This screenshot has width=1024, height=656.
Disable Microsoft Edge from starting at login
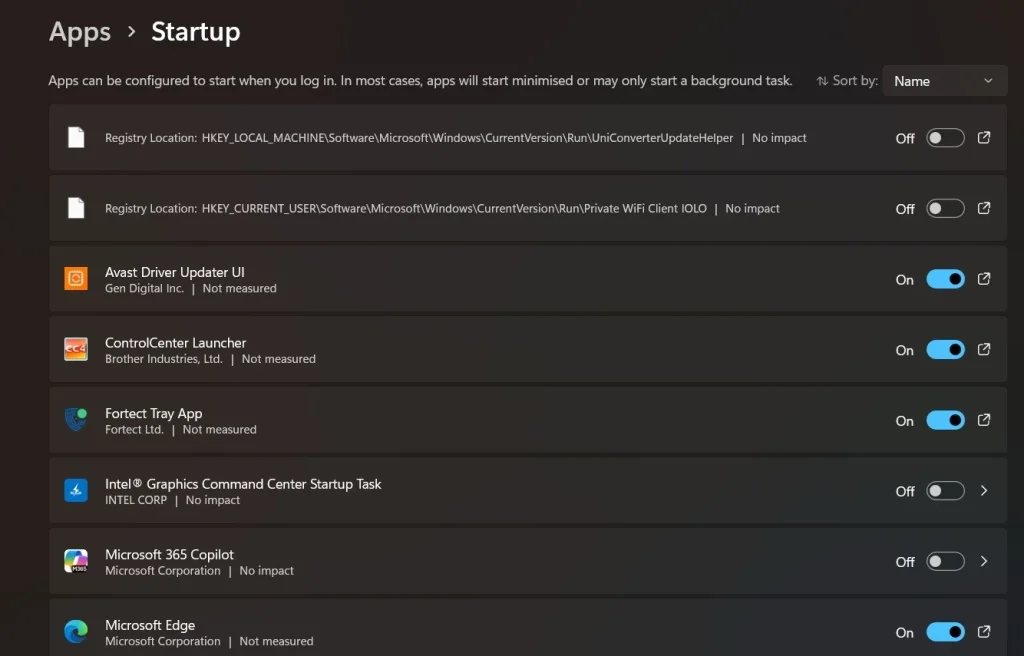[x=945, y=632]
